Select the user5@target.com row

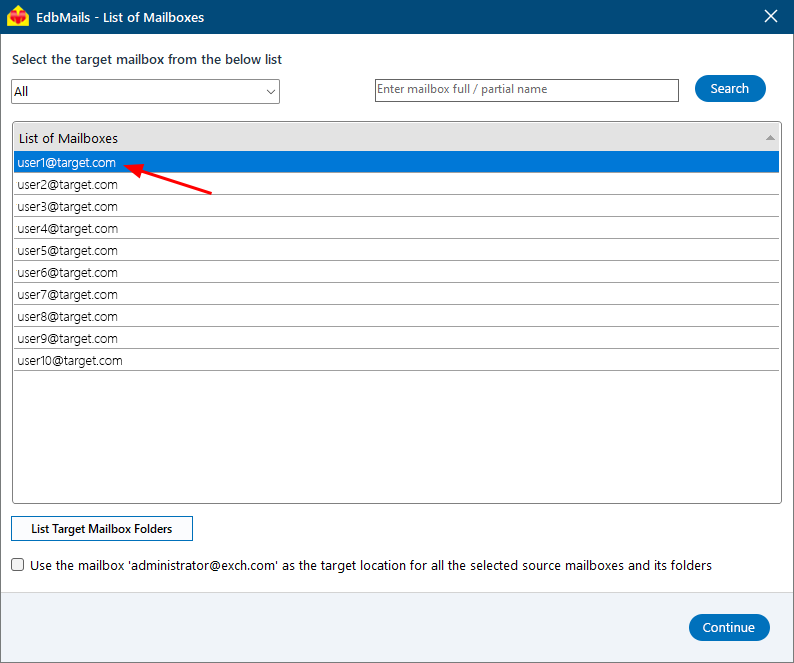67,251
